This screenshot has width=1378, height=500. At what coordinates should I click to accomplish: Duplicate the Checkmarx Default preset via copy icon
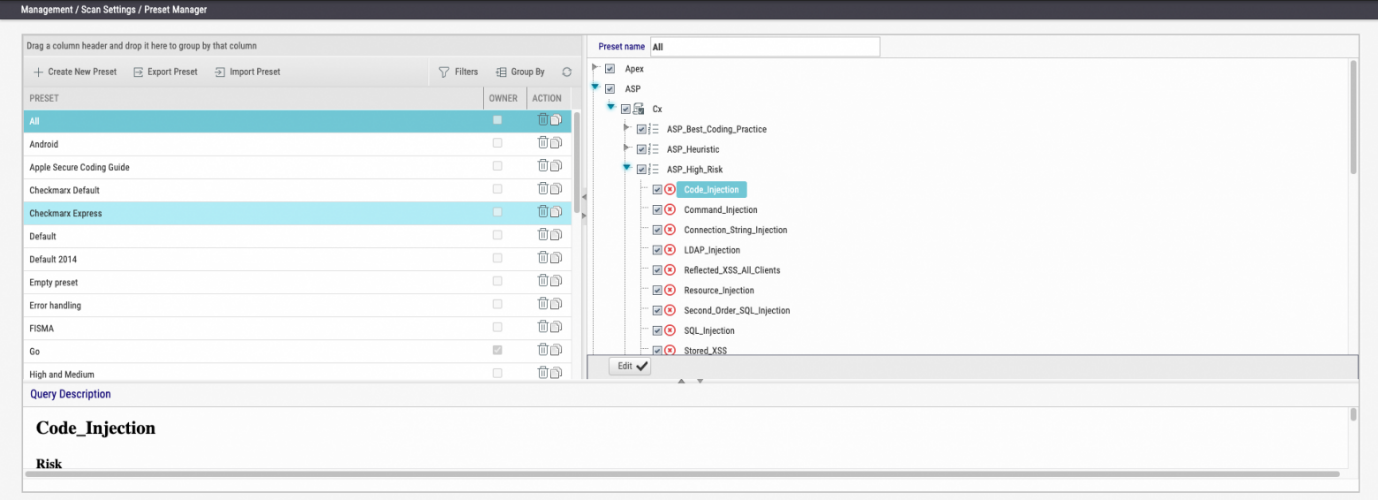point(555,189)
